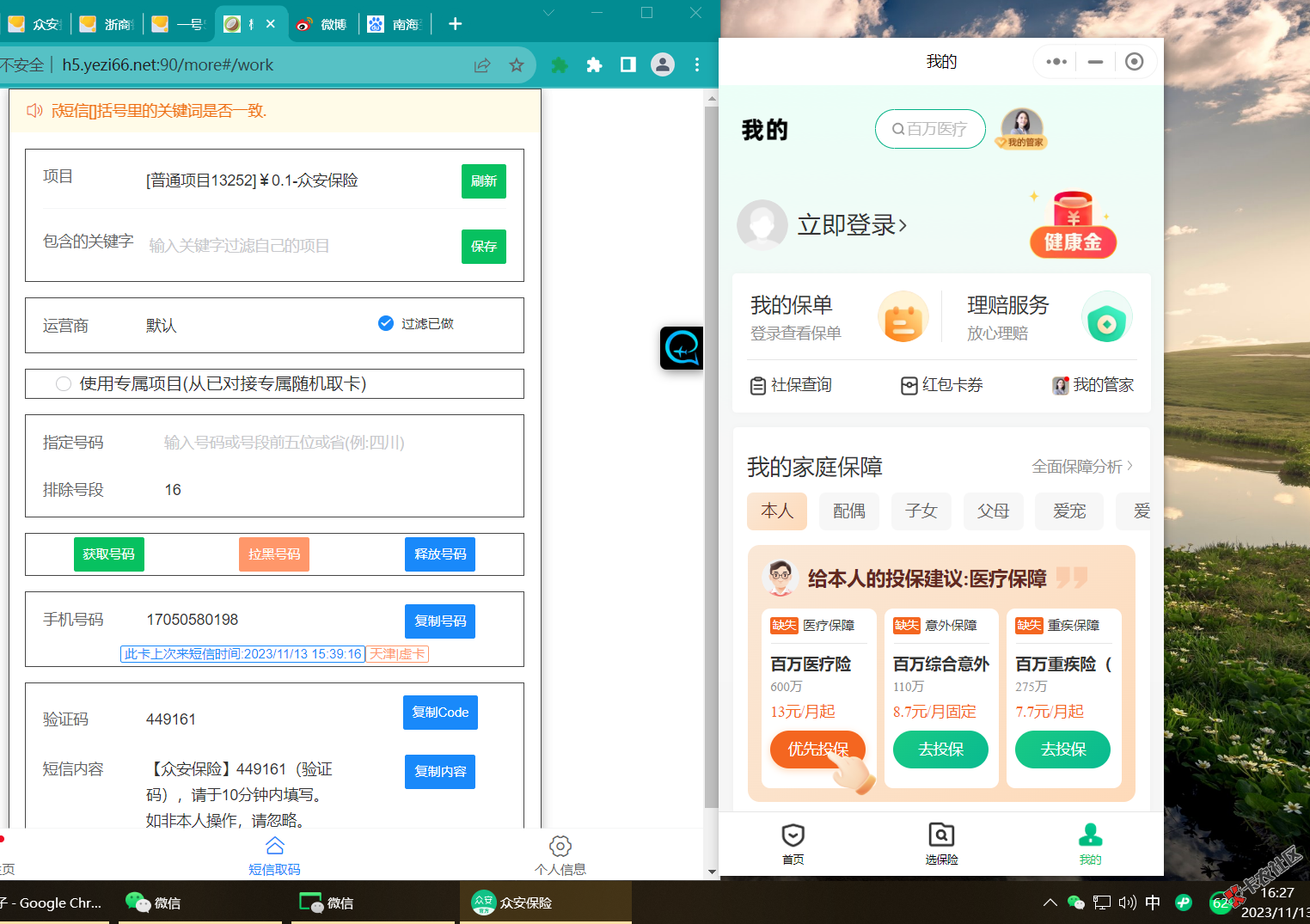Click 去投保 under 百万综合意外
This screenshot has width=1310, height=924.
[941, 750]
